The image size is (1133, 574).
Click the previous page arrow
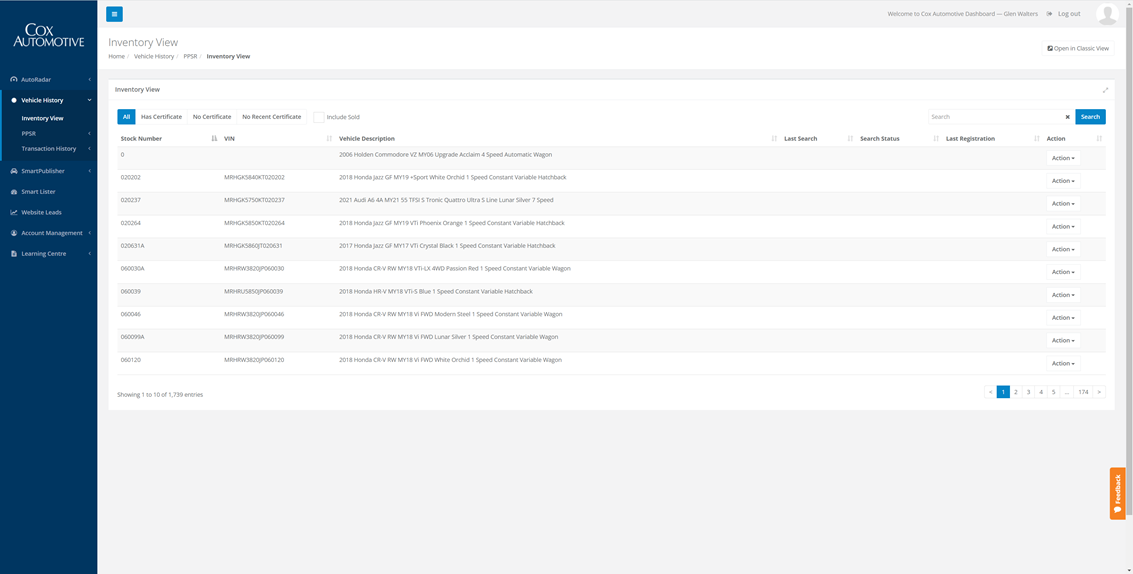pyautogui.click(x=990, y=392)
